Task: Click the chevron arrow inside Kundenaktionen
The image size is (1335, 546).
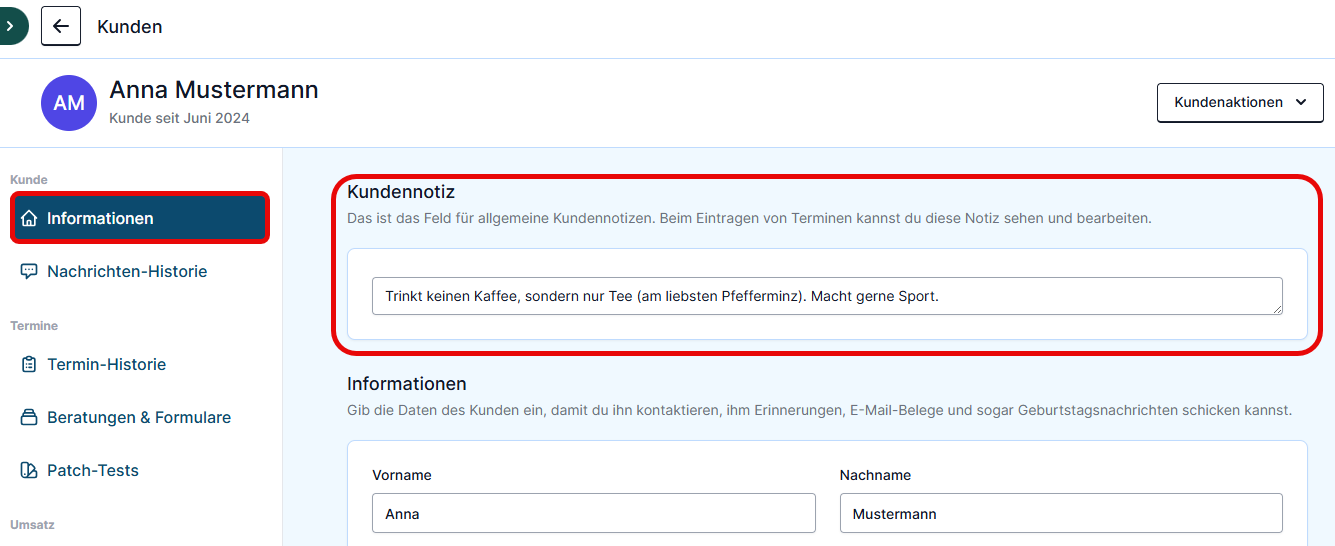Action: coord(1301,102)
